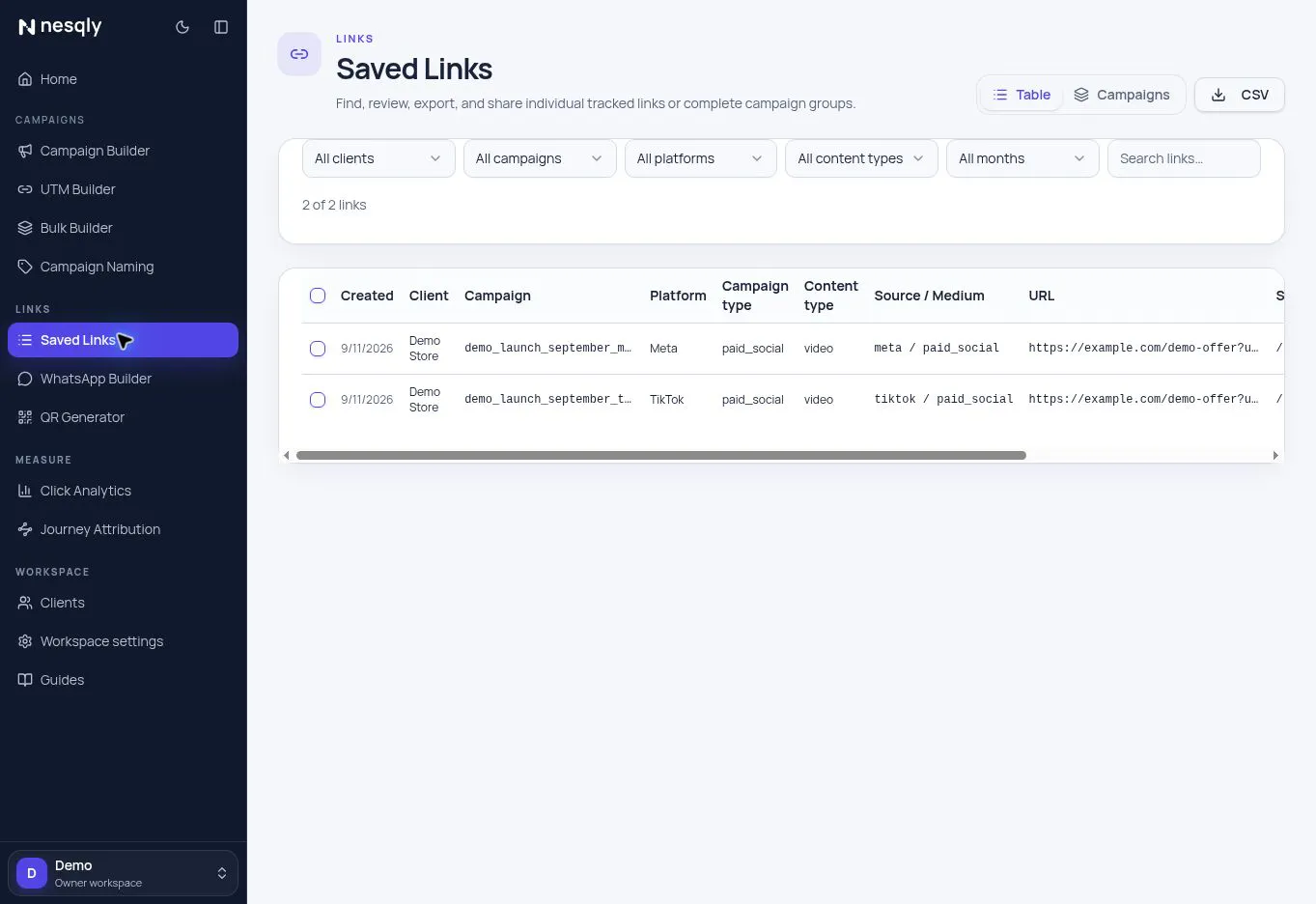
Task: Click the Campaign column header
Action: pos(497,296)
